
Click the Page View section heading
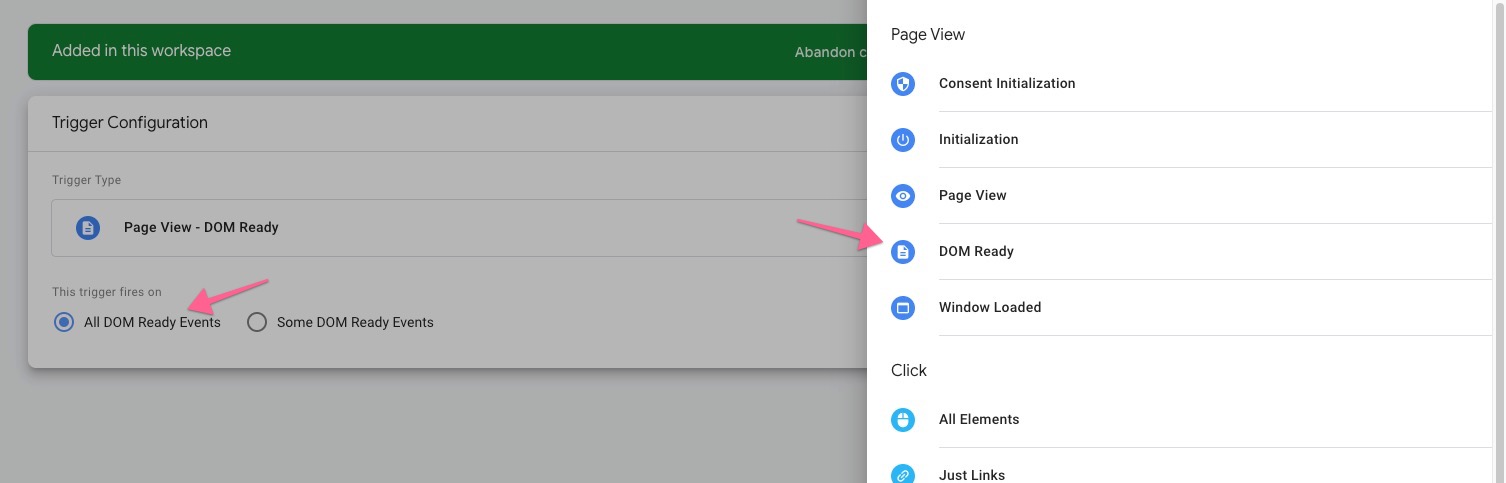click(x=928, y=35)
